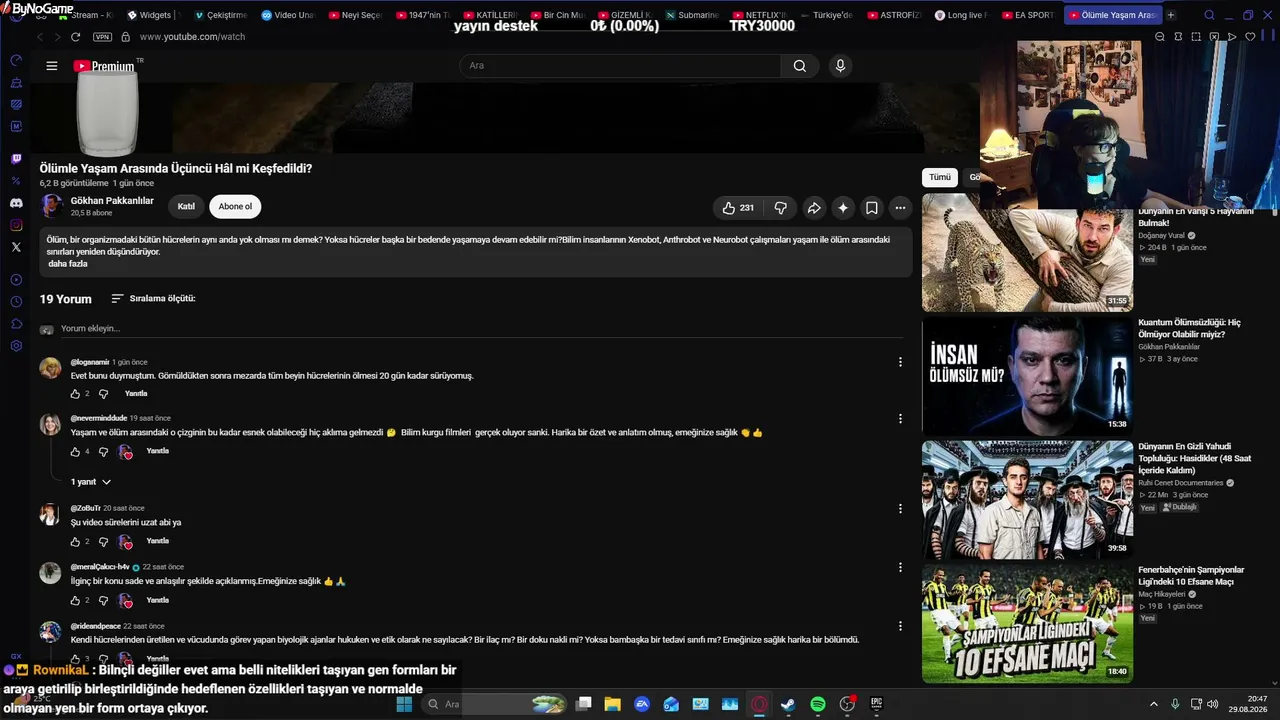
Task: Open the Twitch icon in the Opera sidebar
Action: [16, 159]
